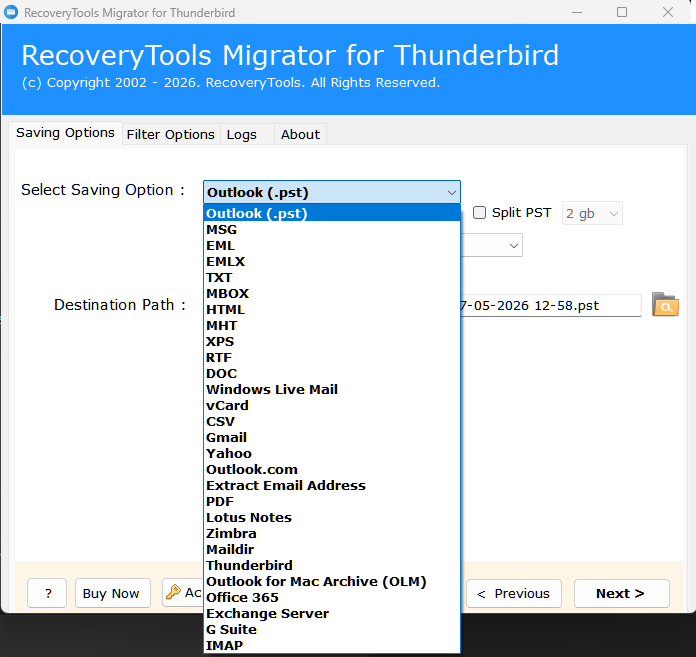
Task: Pick Yahoo from the list
Action: coord(332,453)
